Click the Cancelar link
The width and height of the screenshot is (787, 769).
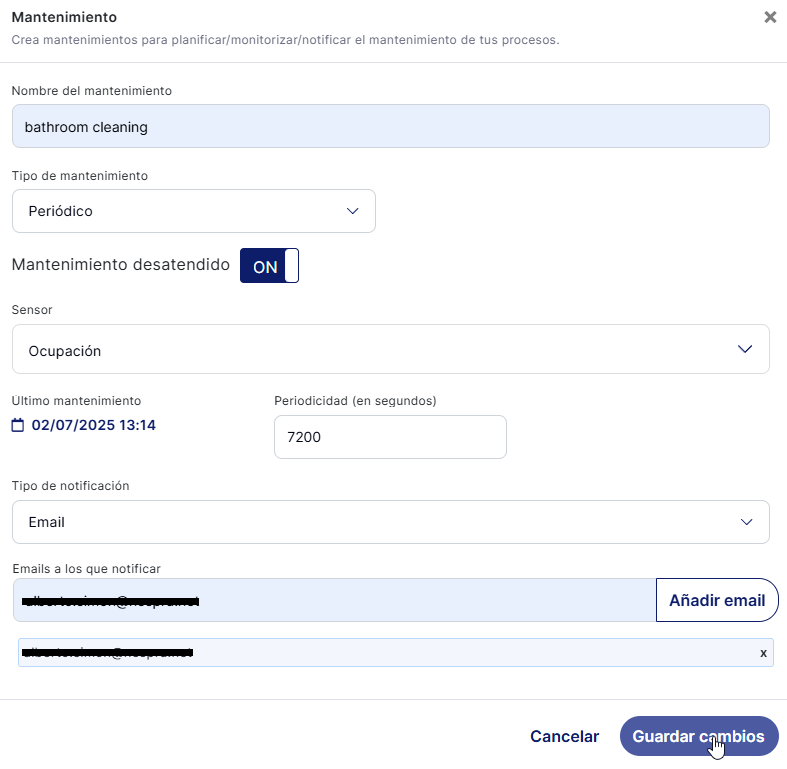click(564, 737)
